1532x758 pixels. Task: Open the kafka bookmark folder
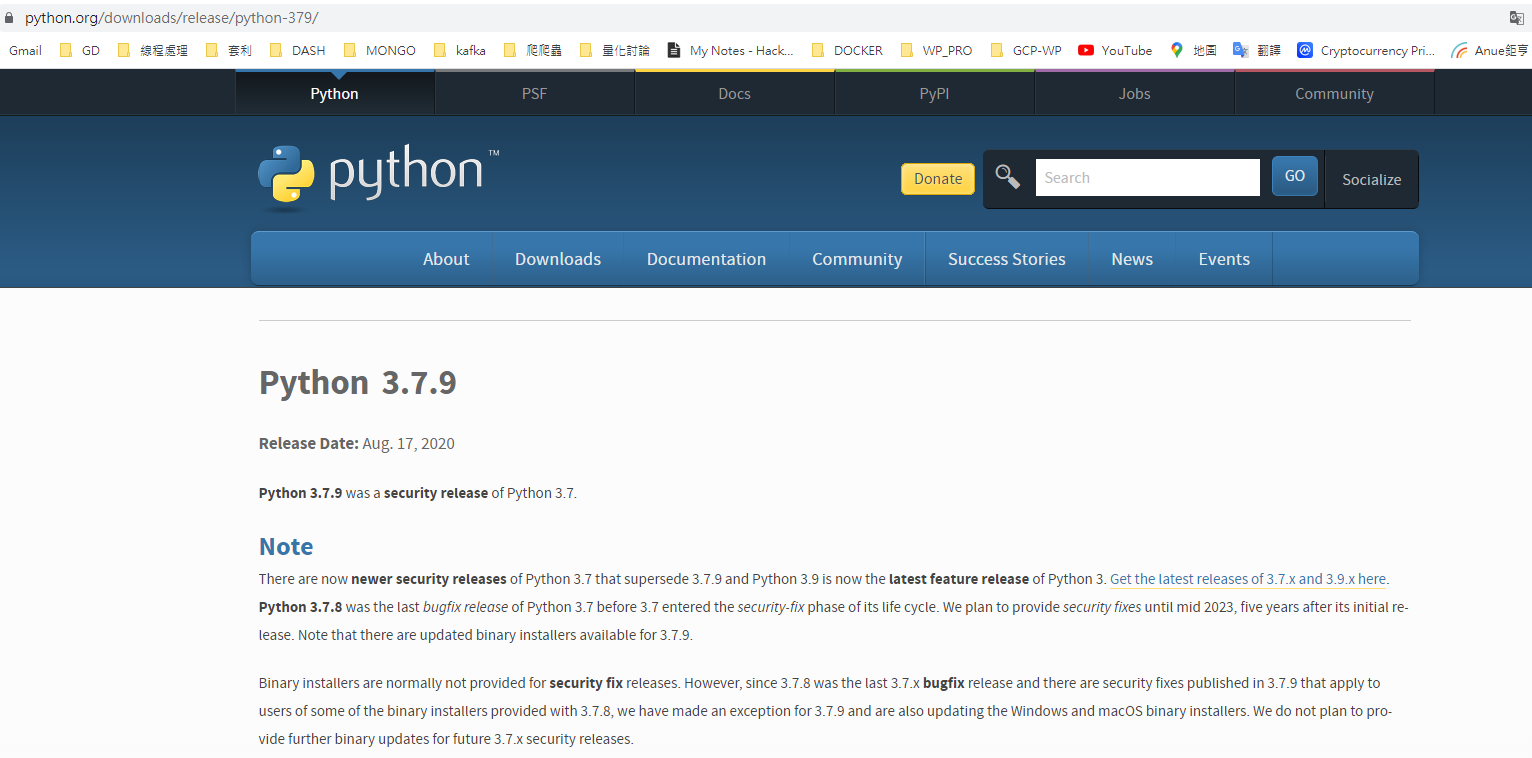tap(460, 50)
